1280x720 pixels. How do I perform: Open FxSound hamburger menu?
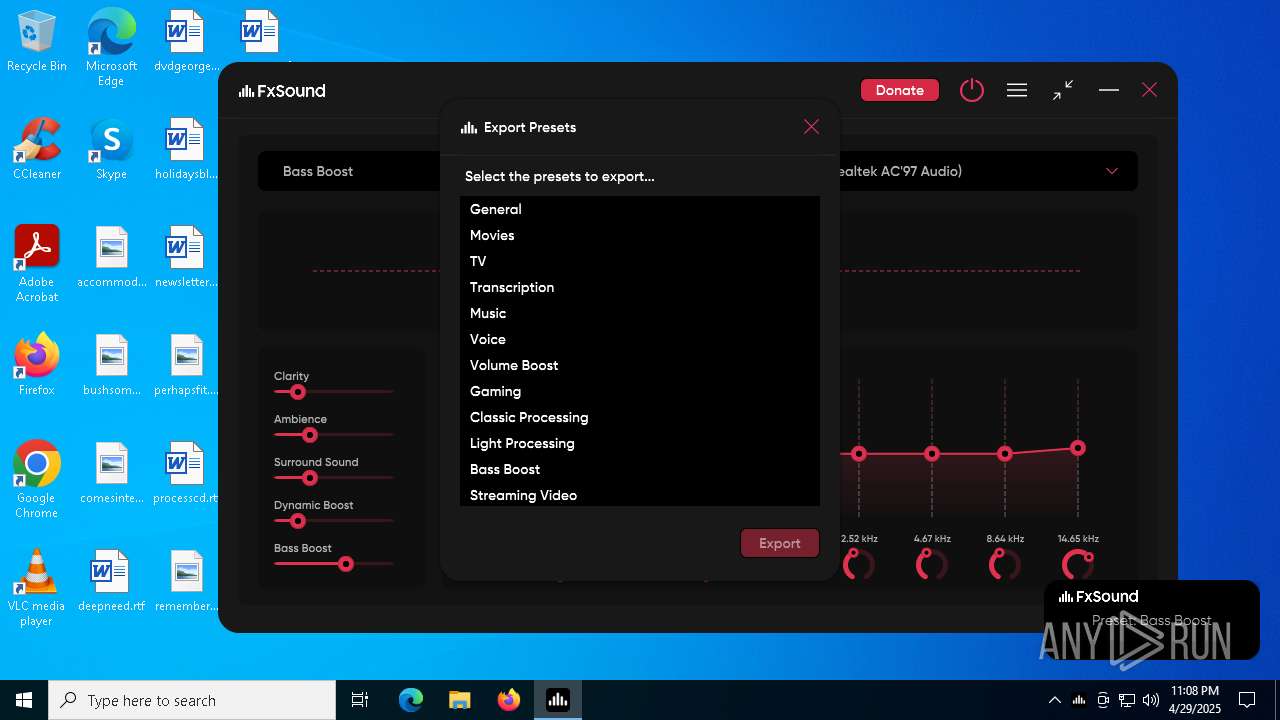[x=1017, y=90]
